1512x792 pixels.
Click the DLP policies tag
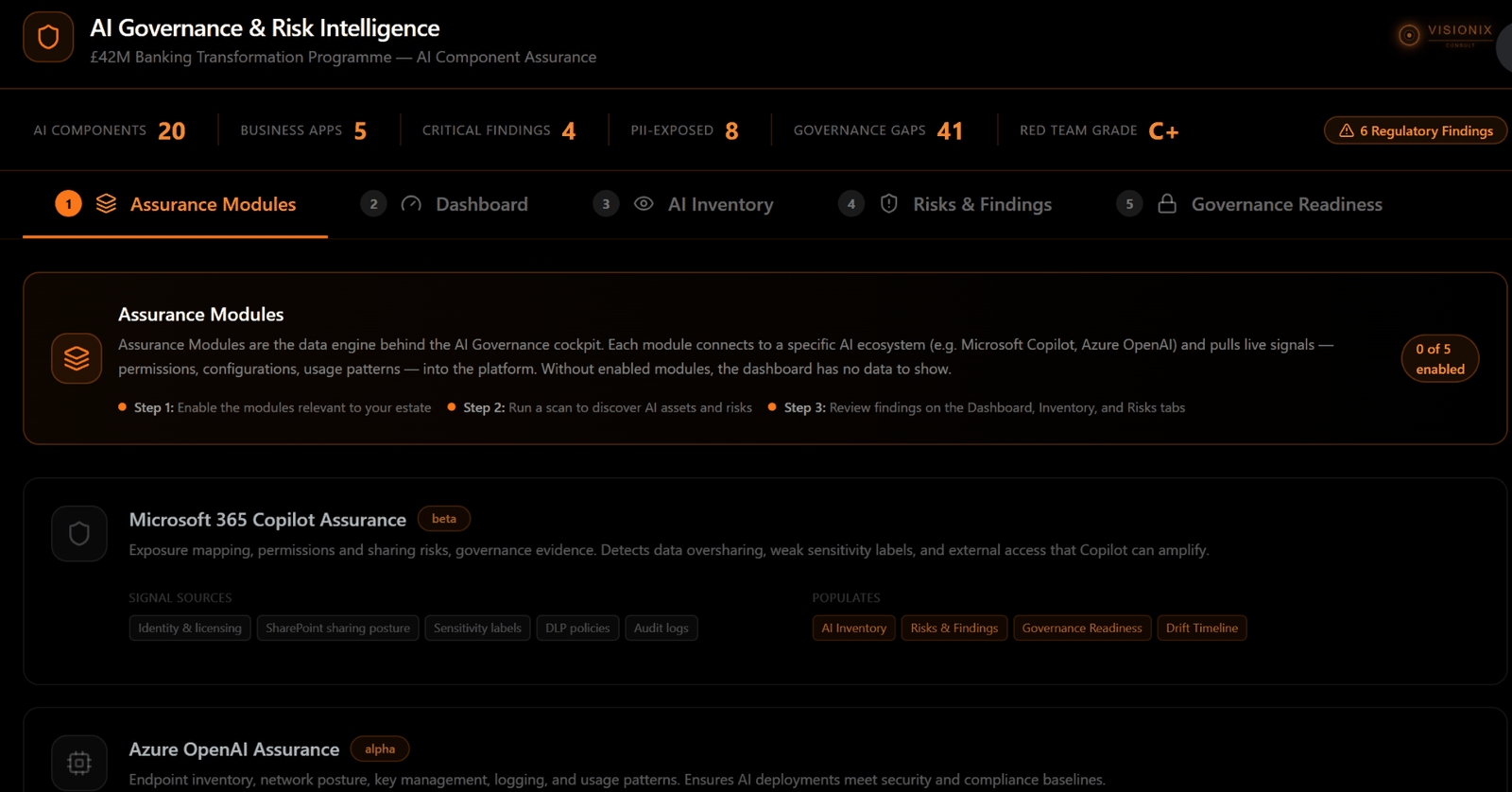[577, 628]
